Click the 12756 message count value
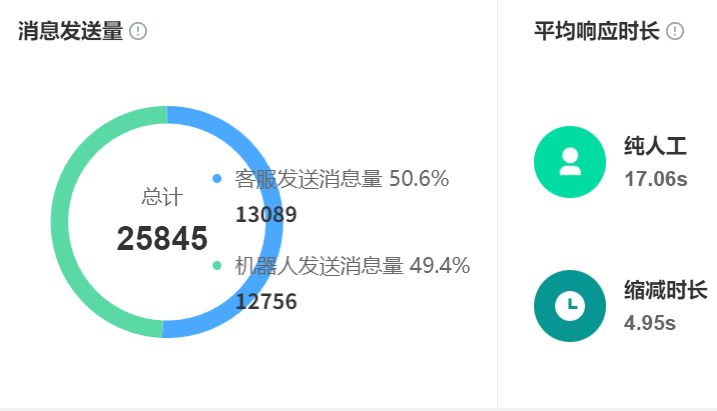The height and width of the screenshot is (411, 717). [x=266, y=302]
